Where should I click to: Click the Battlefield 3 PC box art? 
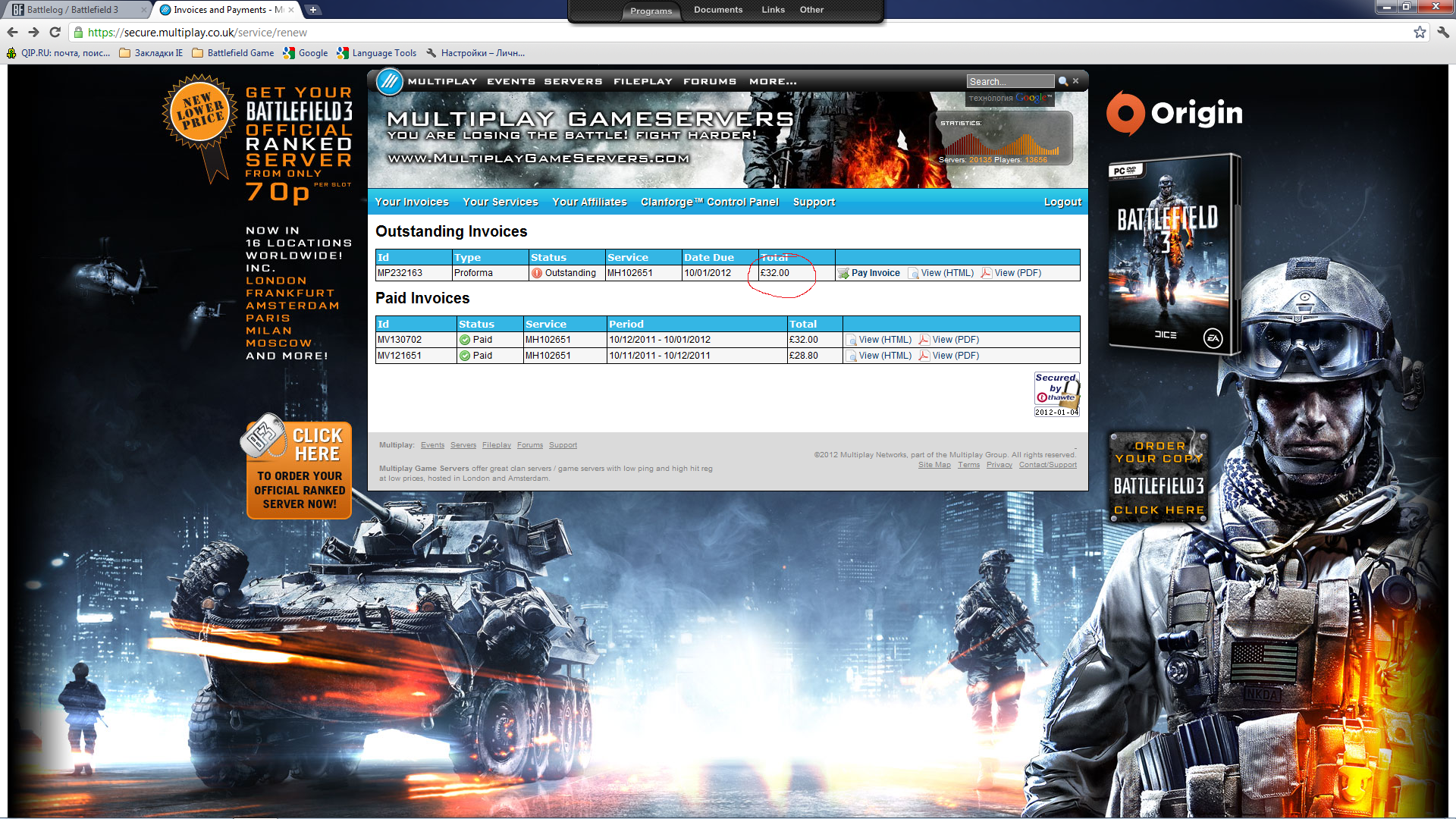coord(1174,255)
